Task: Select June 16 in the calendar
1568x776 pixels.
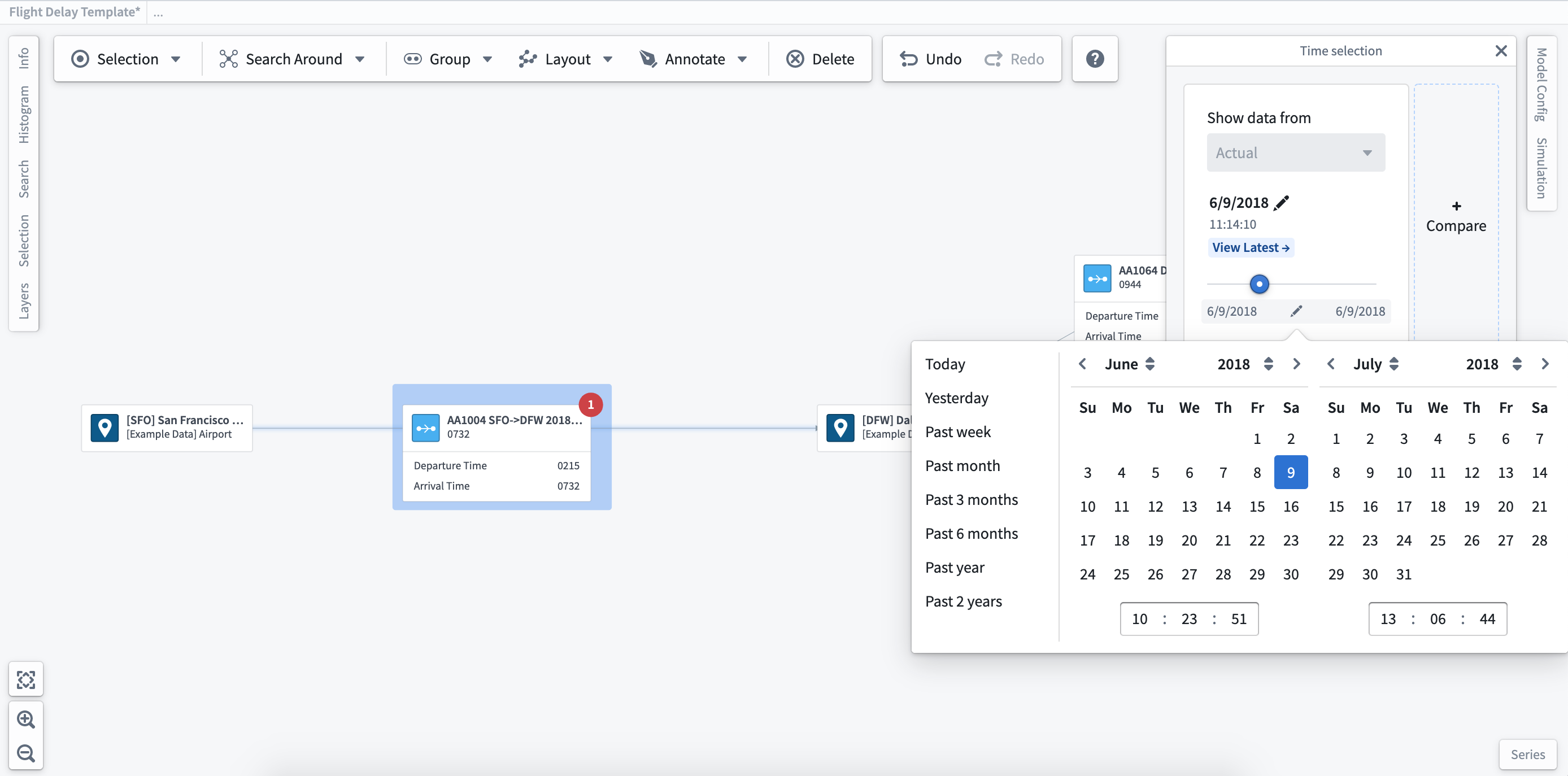Action: 1291,507
